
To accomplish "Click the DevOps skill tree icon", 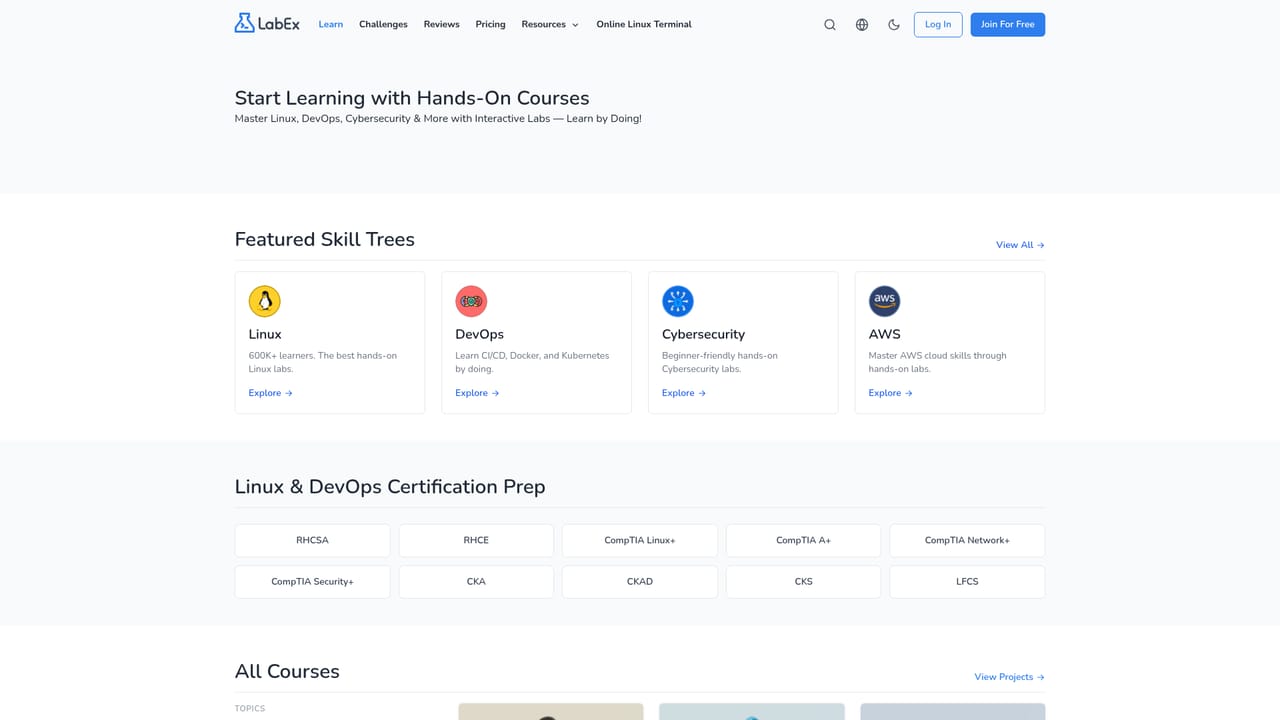I will pos(471,301).
